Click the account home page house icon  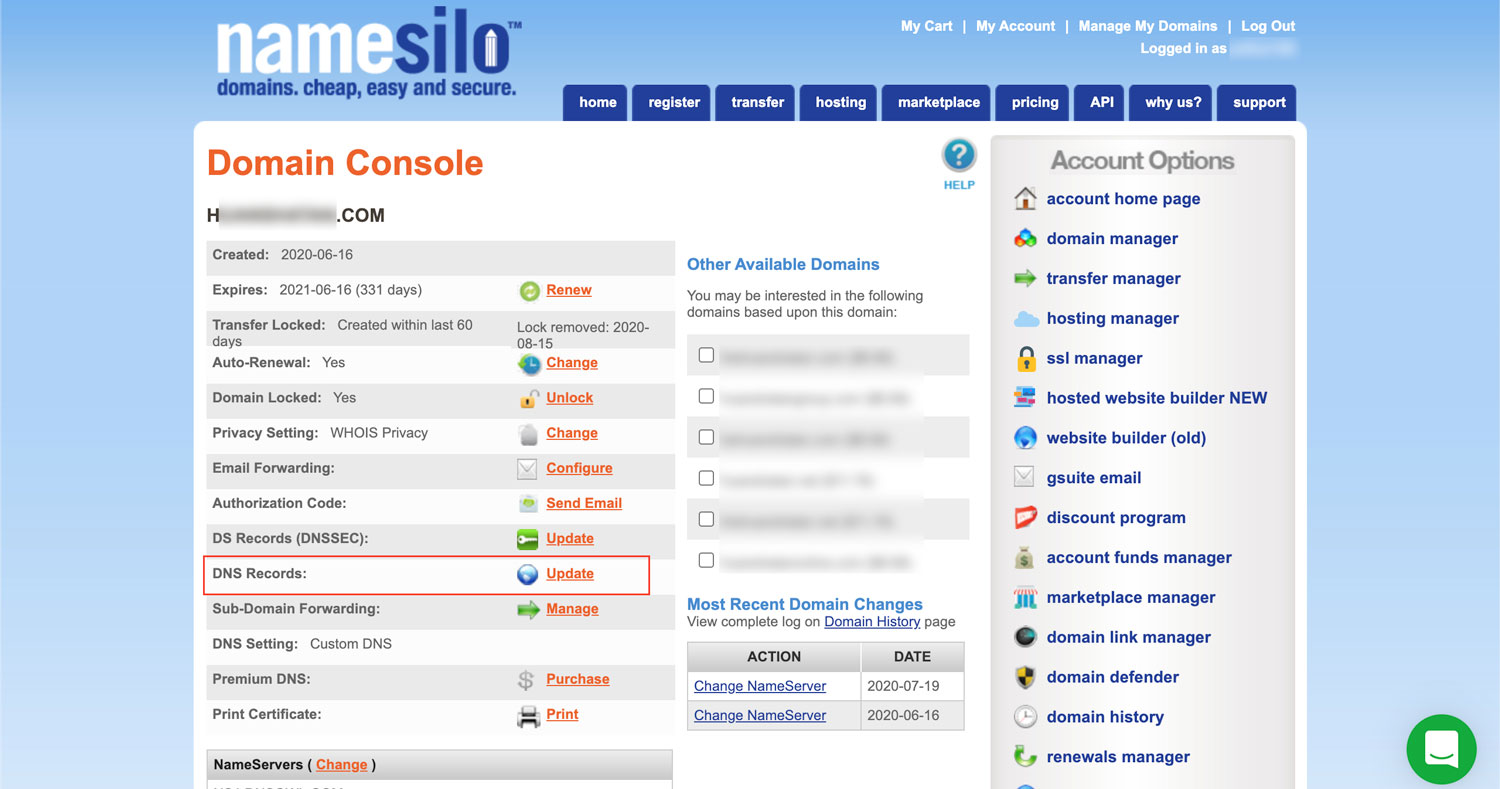[x=1025, y=198]
